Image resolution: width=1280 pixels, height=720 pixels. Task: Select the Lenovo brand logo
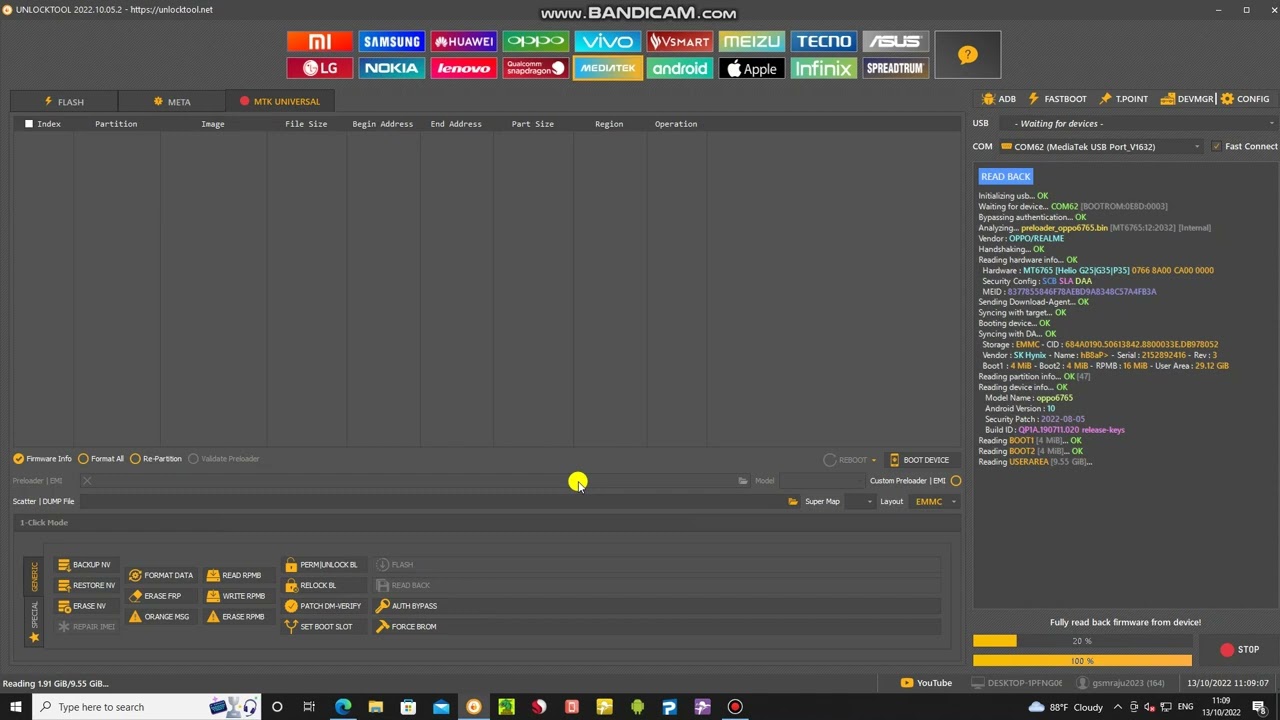(x=464, y=68)
